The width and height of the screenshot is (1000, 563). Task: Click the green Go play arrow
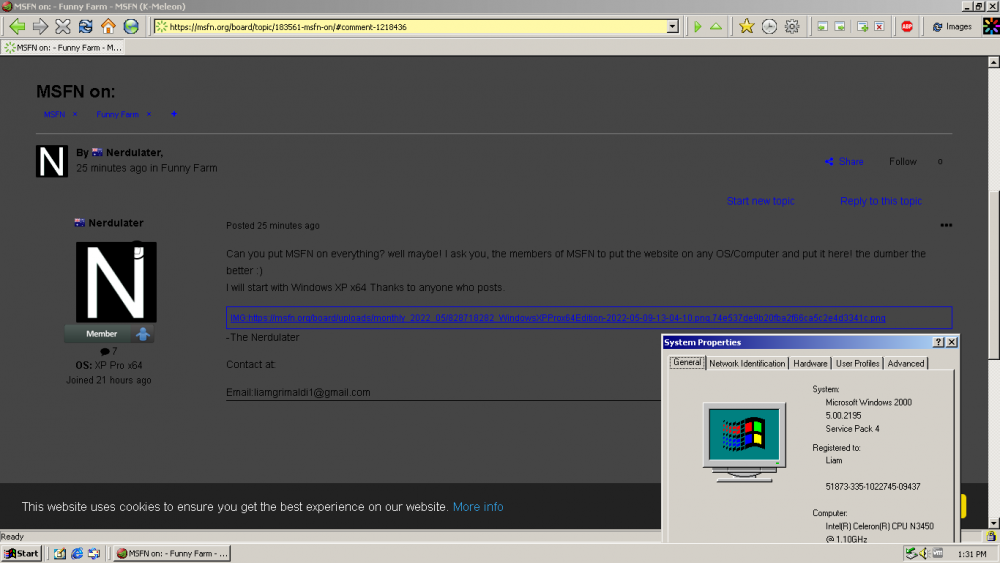[698, 27]
